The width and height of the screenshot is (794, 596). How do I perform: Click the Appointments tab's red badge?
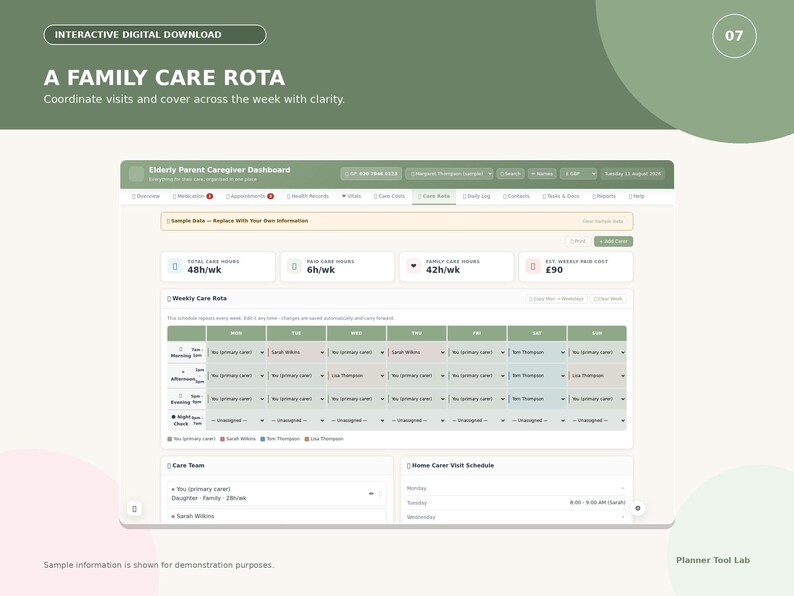pos(270,196)
